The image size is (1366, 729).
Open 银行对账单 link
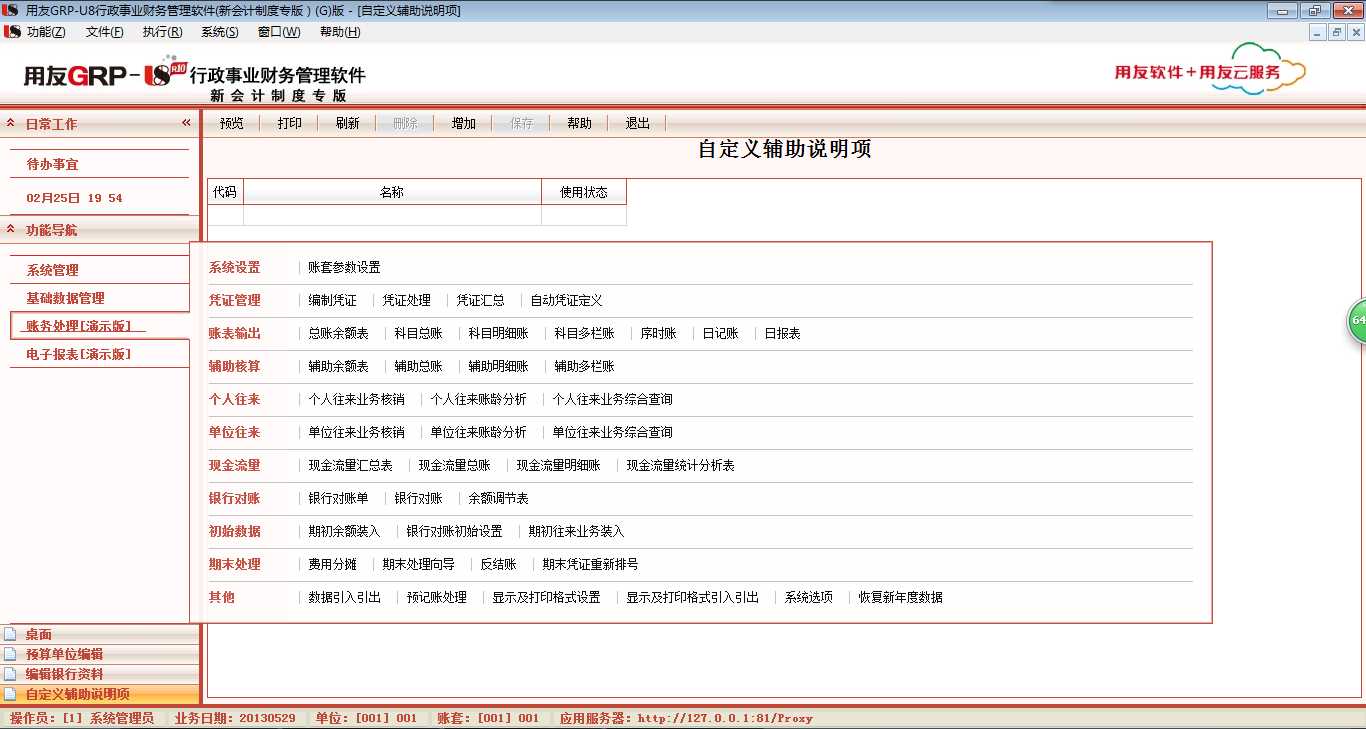point(338,499)
